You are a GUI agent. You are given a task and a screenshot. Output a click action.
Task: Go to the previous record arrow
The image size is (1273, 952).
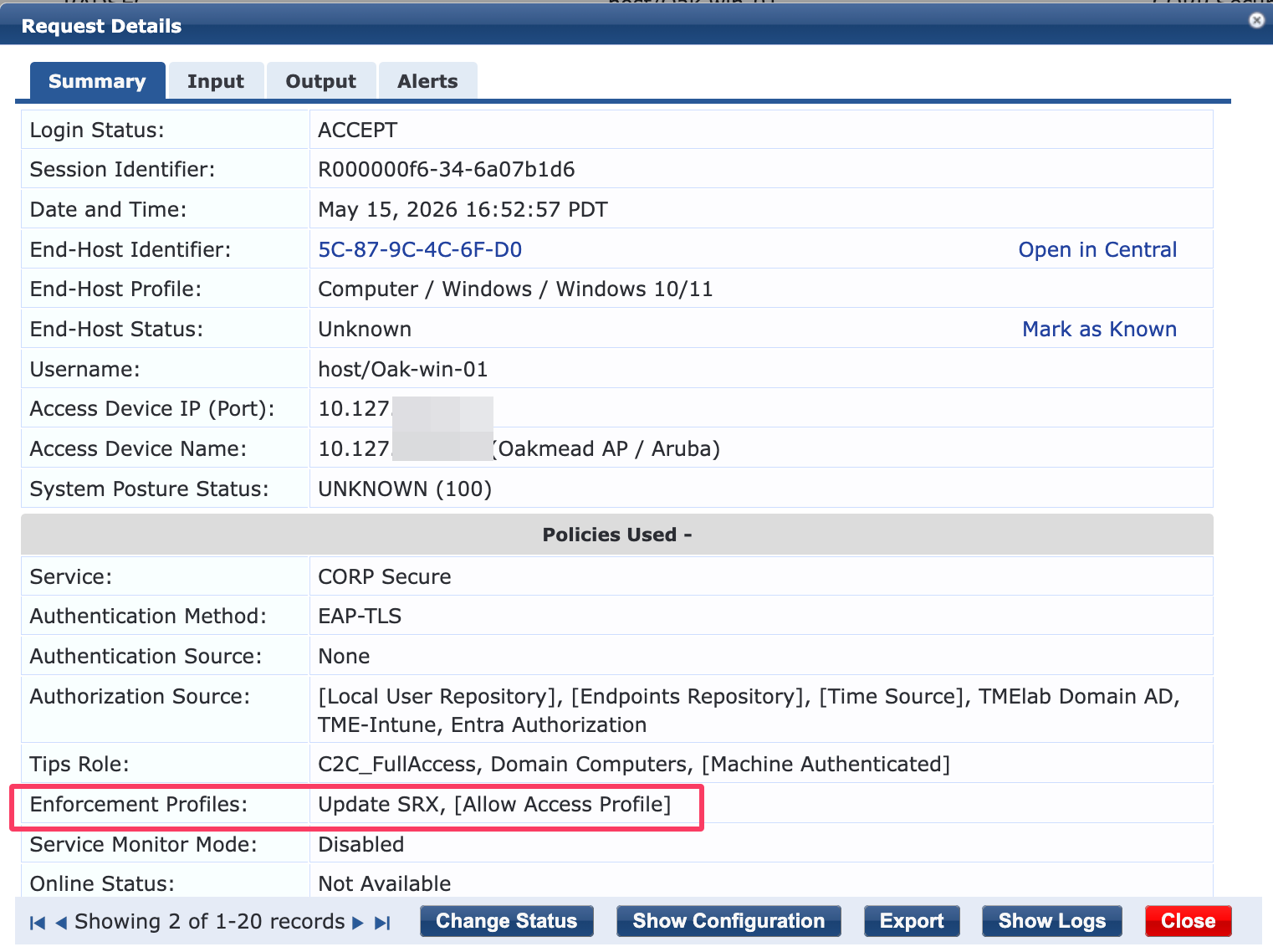coord(61,923)
